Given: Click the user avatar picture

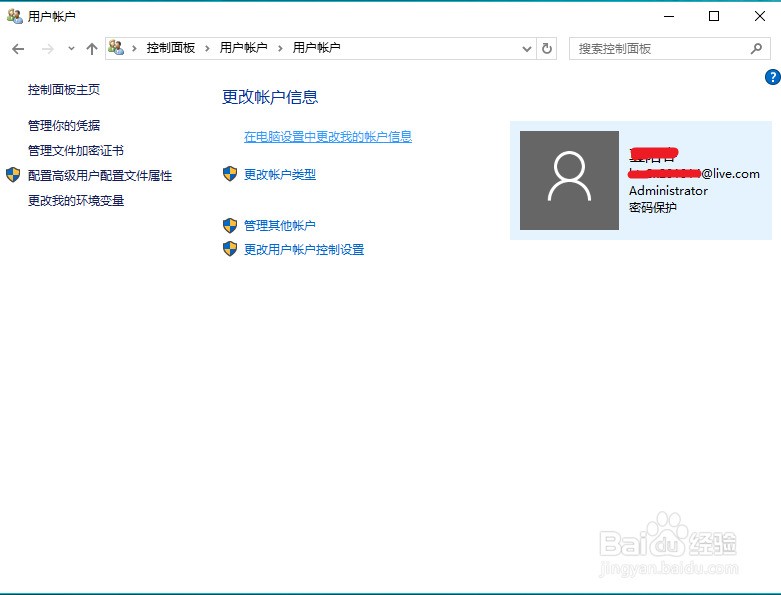Looking at the screenshot, I should pos(569,180).
